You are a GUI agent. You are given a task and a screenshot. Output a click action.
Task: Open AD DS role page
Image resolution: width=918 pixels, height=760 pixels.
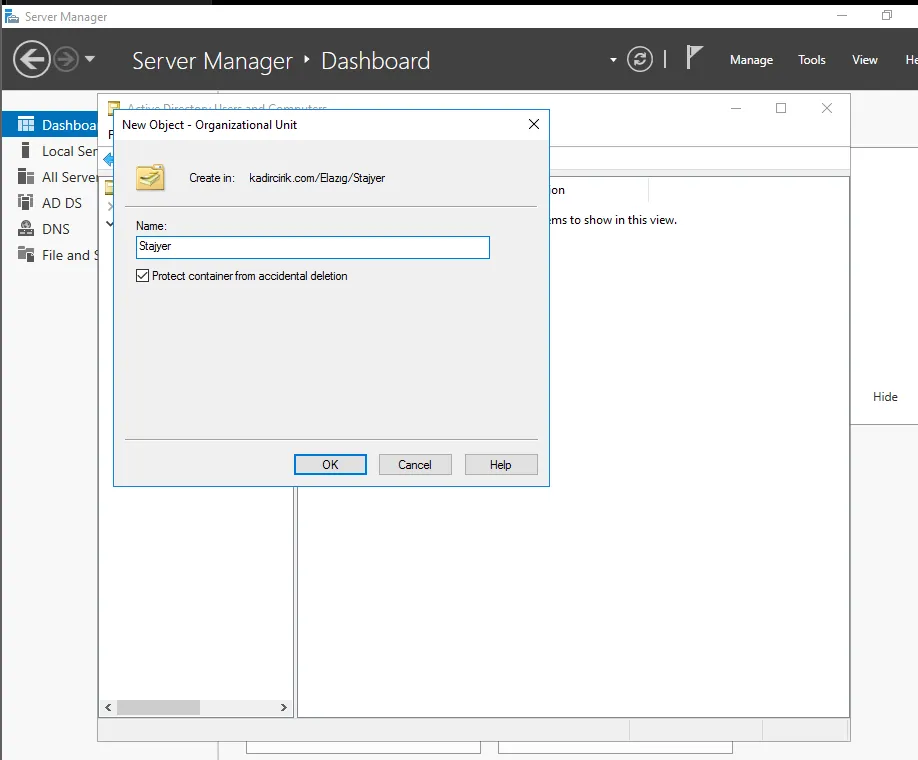pyautogui.click(x=50, y=203)
